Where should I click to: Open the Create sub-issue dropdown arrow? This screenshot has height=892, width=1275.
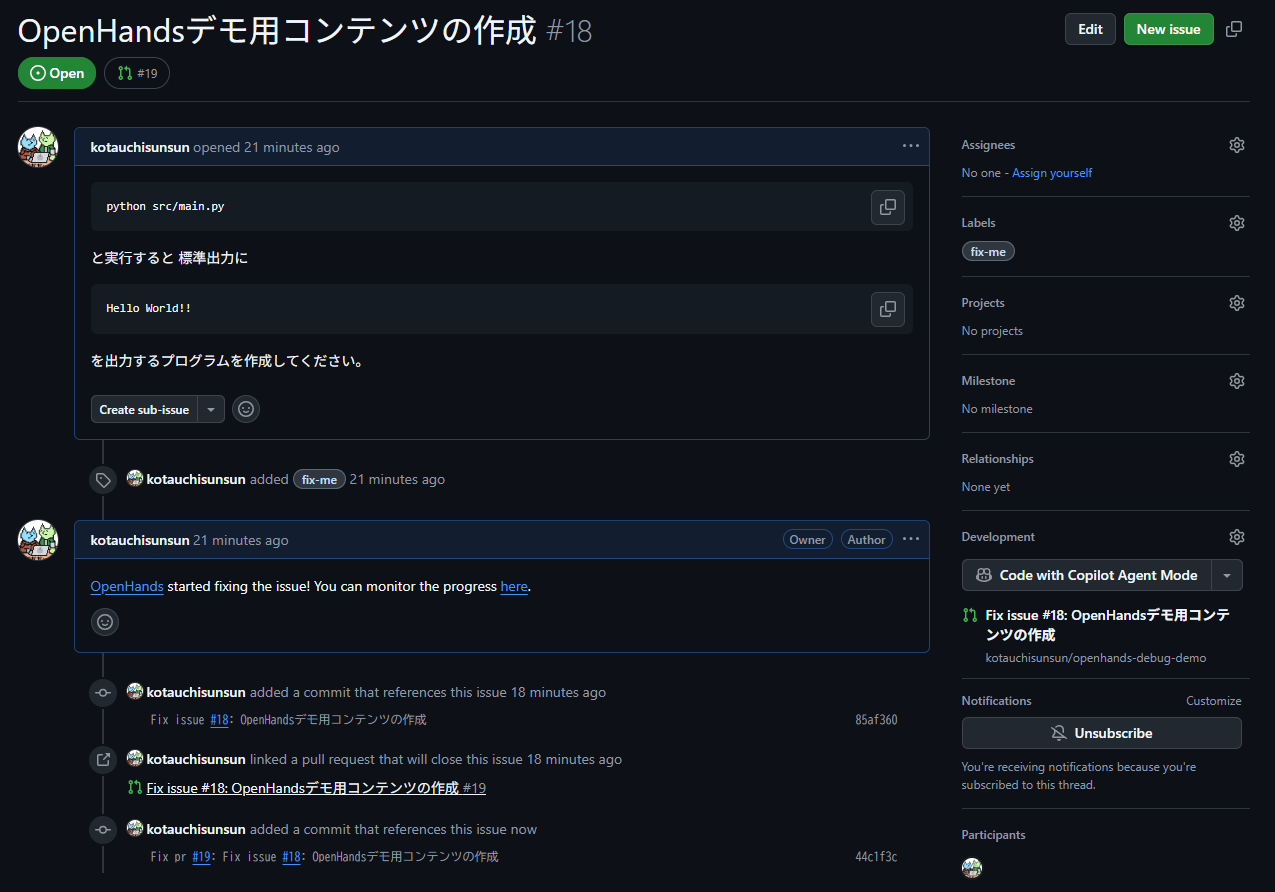(x=210, y=408)
